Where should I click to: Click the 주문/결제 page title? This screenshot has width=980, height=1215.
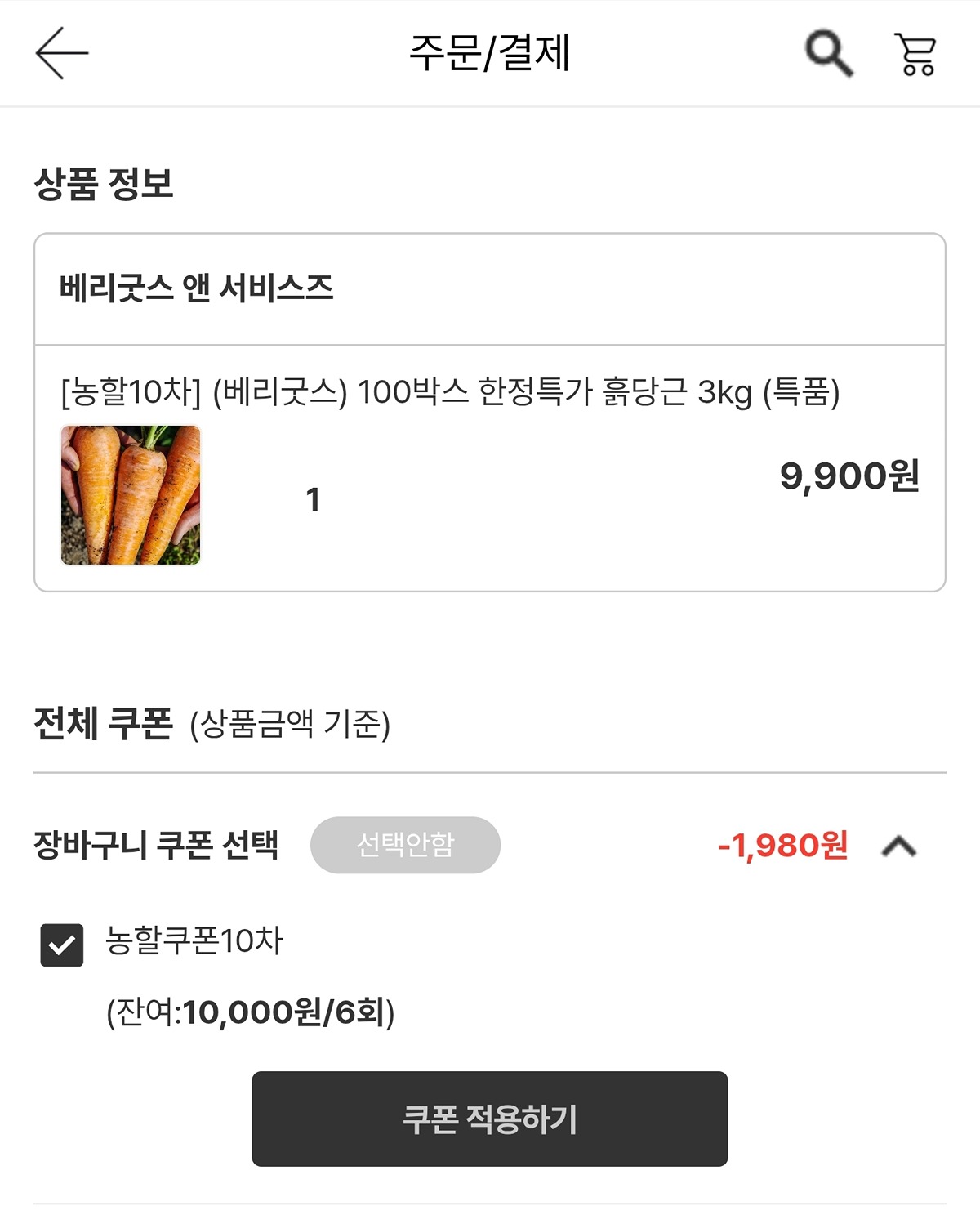[489, 54]
